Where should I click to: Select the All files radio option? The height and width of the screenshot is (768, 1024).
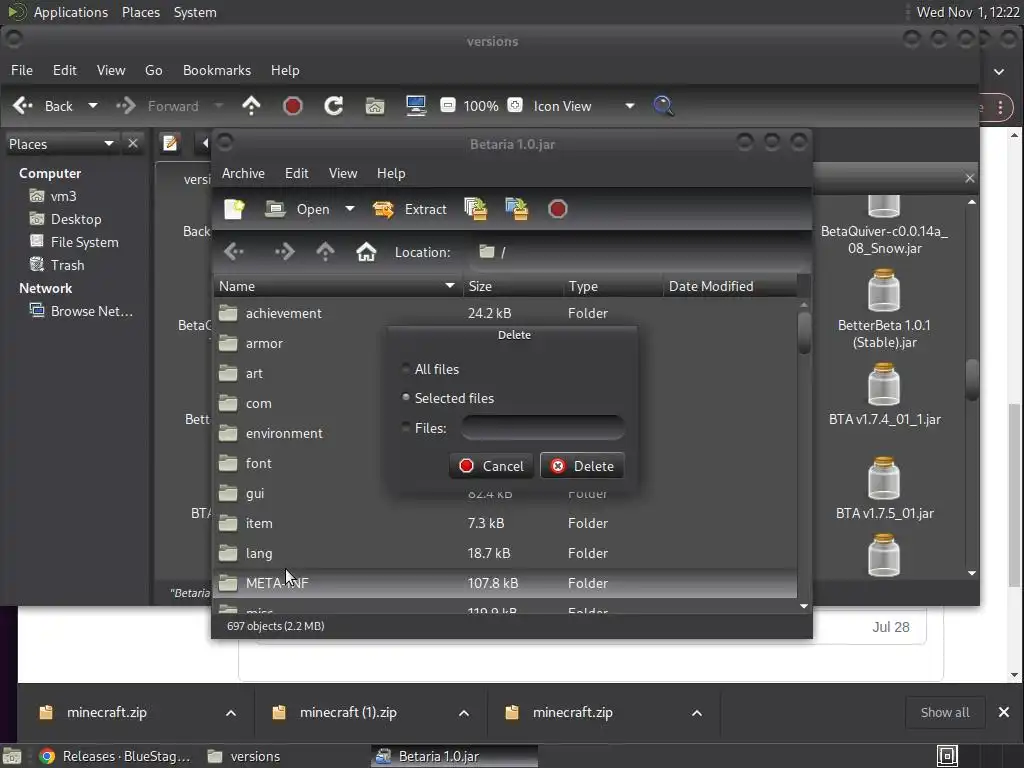(430, 369)
